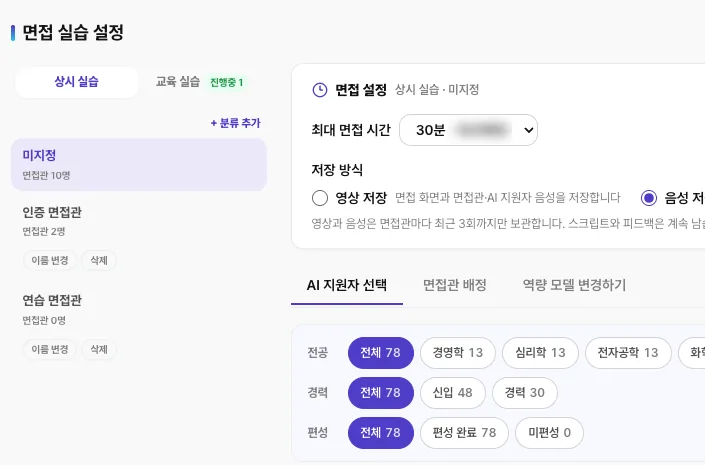The width and height of the screenshot is (705, 465).
Task: Open the 최대 면접 시간 dropdown
Action: coord(469,130)
